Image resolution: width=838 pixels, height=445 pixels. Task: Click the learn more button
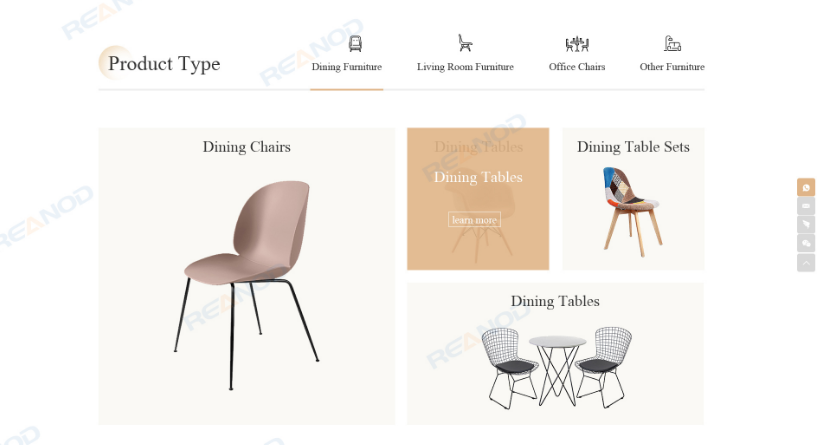[x=474, y=220]
